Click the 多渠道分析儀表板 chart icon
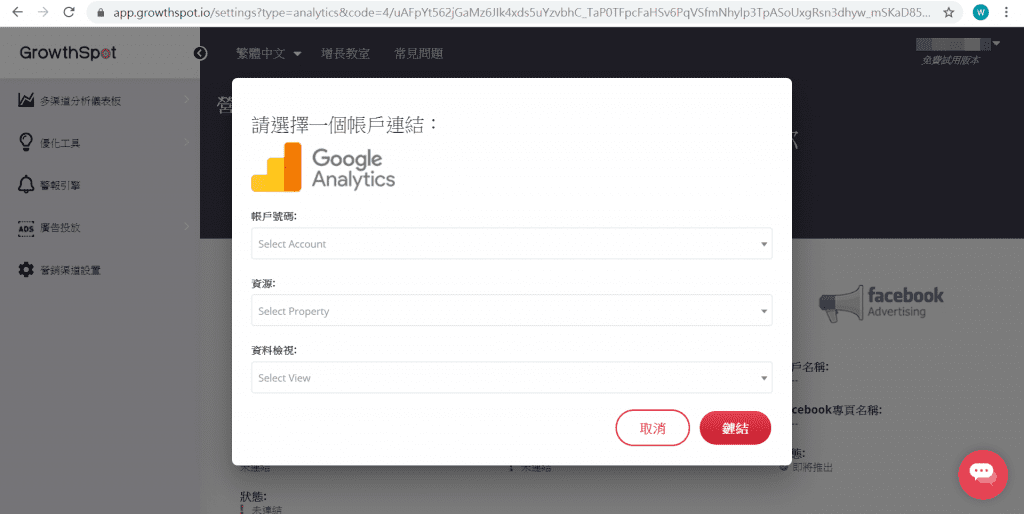This screenshot has width=1024, height=514. (26, 100)
